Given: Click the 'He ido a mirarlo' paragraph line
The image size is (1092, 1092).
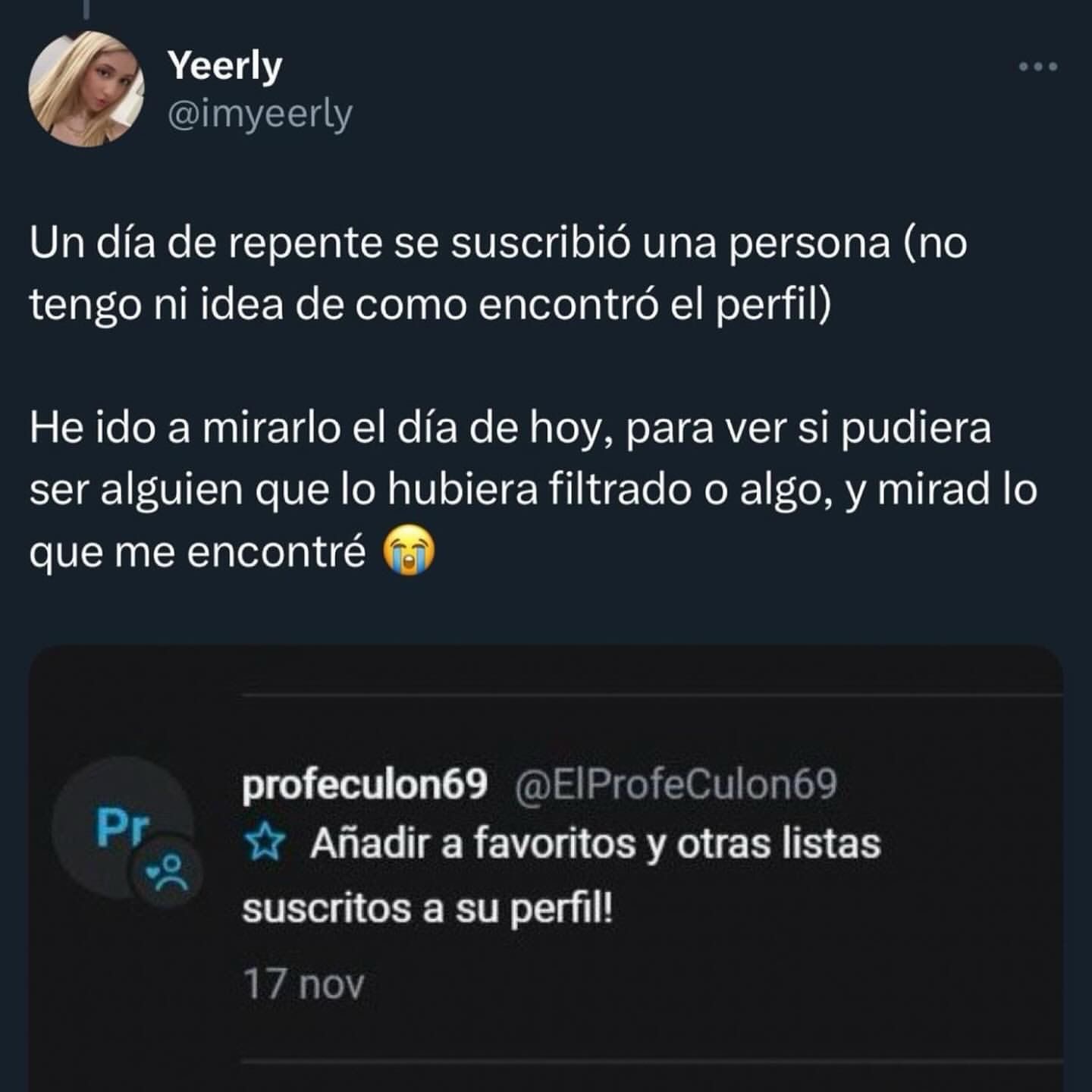Looking at the screenshot, I should point(510,428).
